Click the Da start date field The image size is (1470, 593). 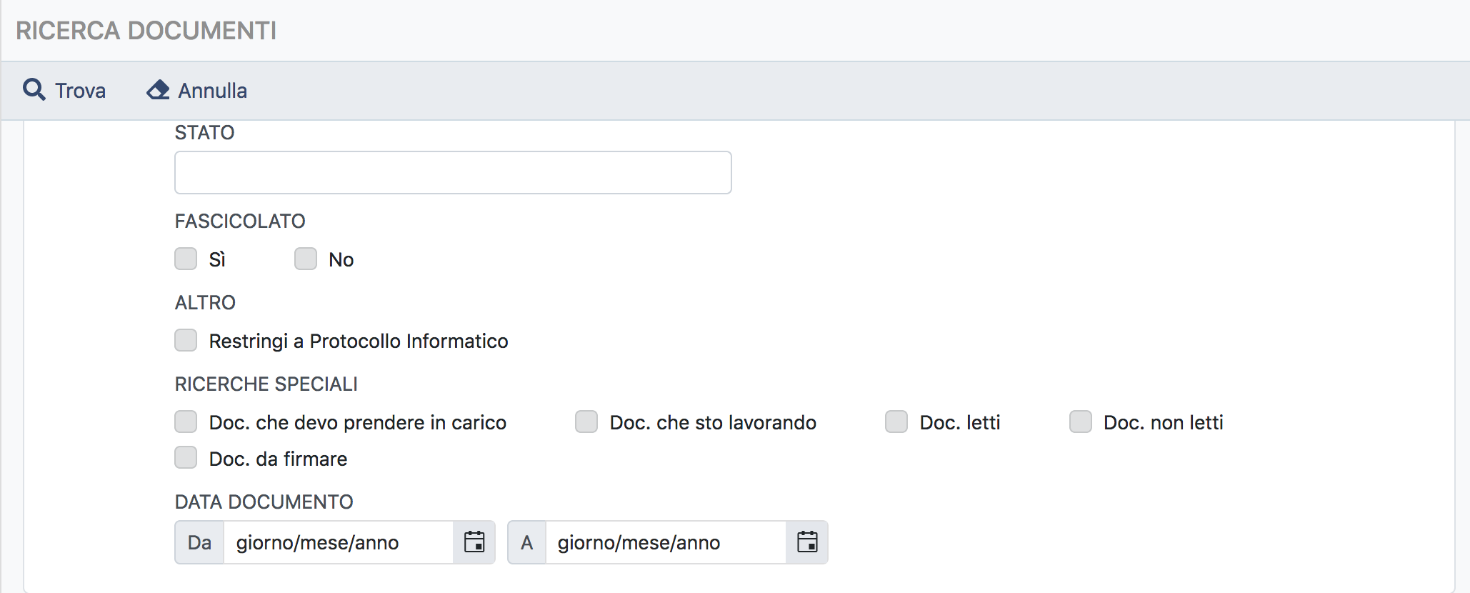(338, 542)
